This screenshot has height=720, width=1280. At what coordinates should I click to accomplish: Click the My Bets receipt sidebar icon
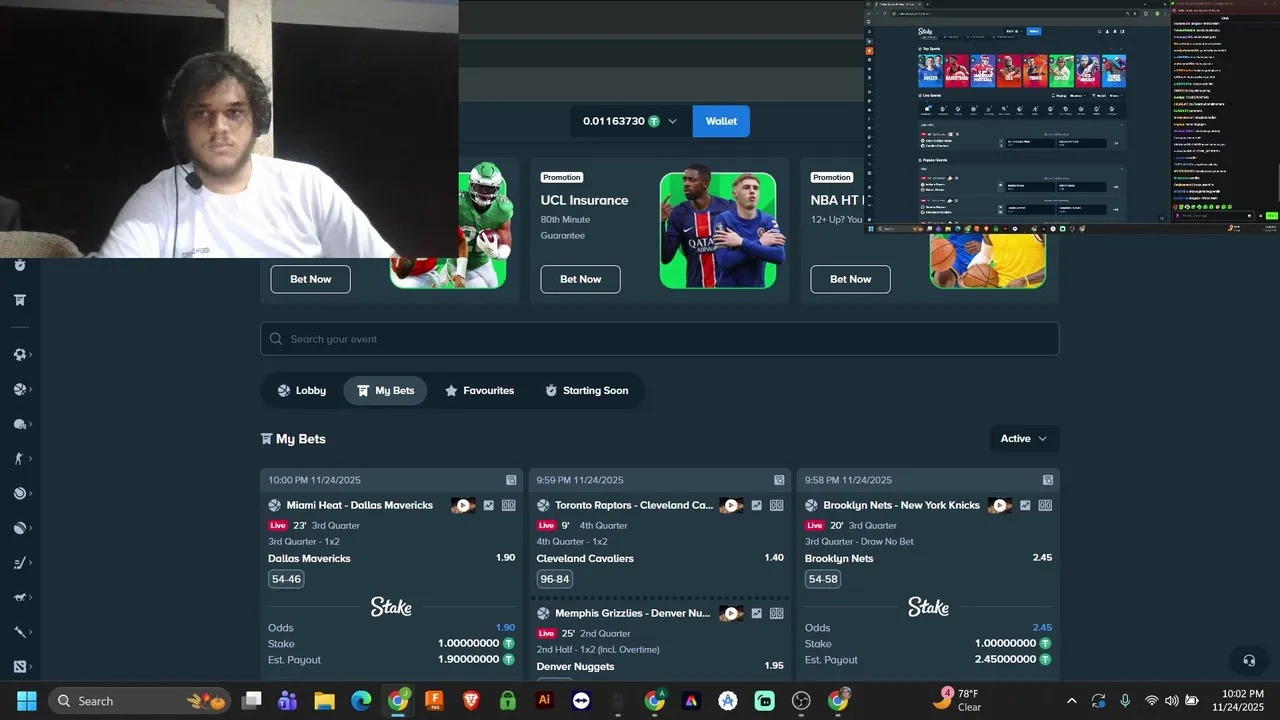pyautogui.click(x=19, y=300)
